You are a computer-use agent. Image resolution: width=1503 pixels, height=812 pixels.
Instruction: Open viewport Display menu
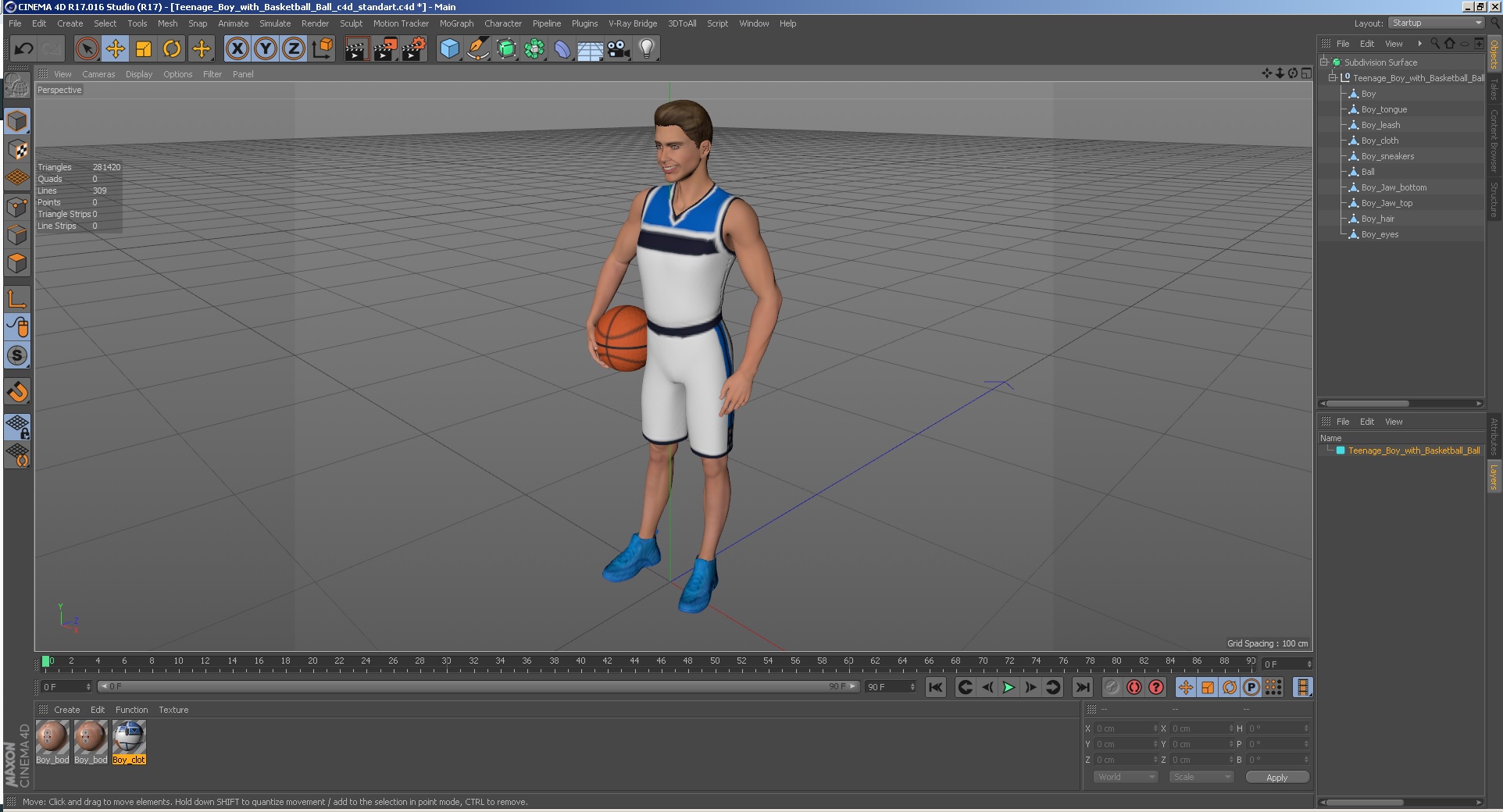139,74
